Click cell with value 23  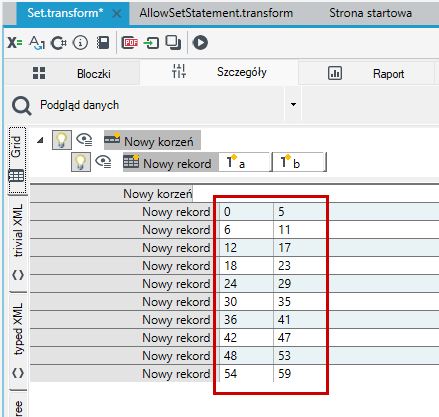pyautogui.click(x=300, y=266)
